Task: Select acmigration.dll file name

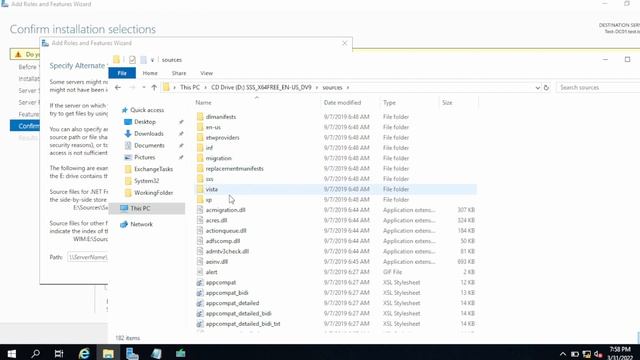Action: (225, 210)
